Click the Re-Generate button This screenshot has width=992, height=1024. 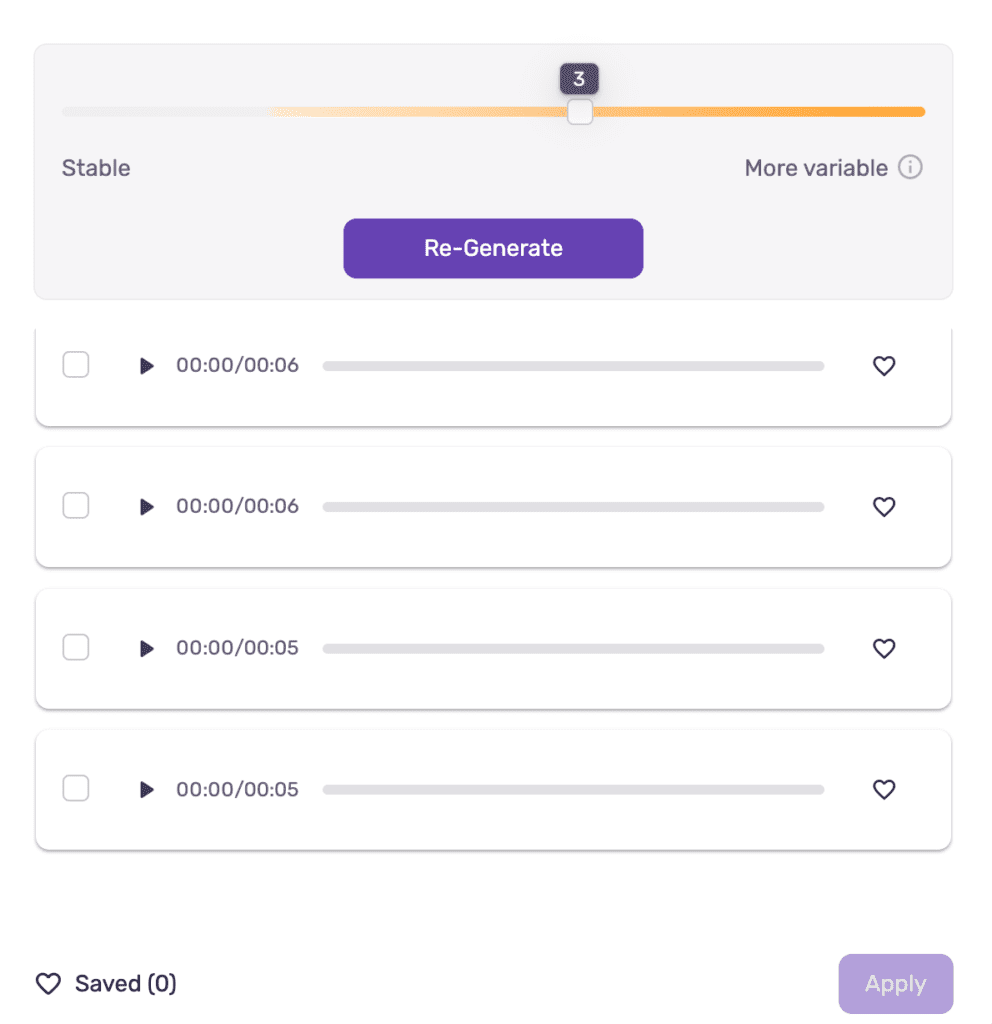pyautogui.click(x=493, y=248)
